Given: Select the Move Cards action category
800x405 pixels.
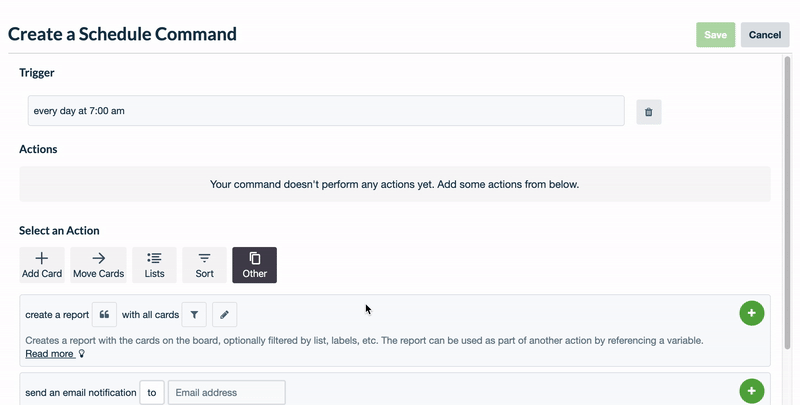Looking at the screenshot, I should pos(98,265).
